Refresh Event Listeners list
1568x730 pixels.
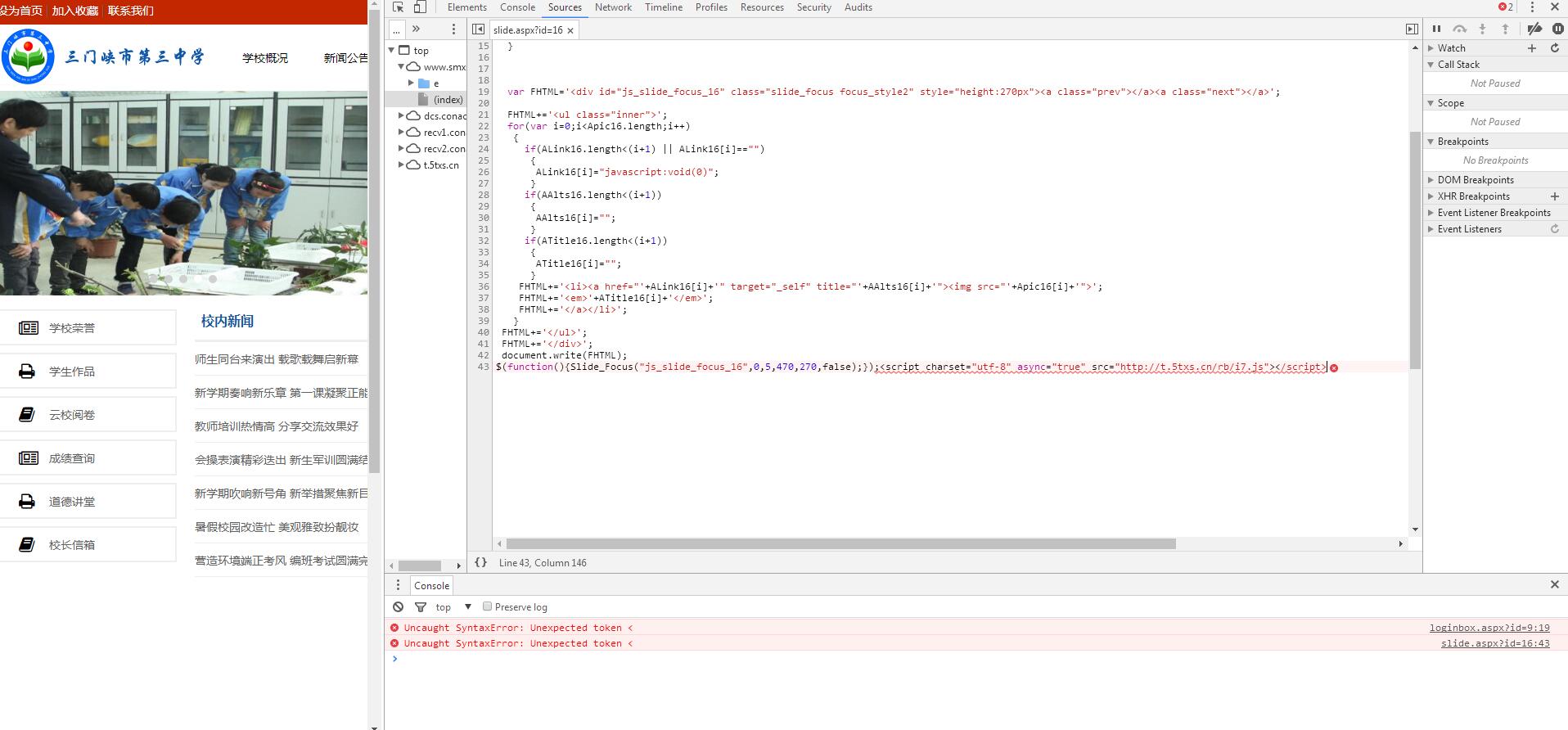1555,229
